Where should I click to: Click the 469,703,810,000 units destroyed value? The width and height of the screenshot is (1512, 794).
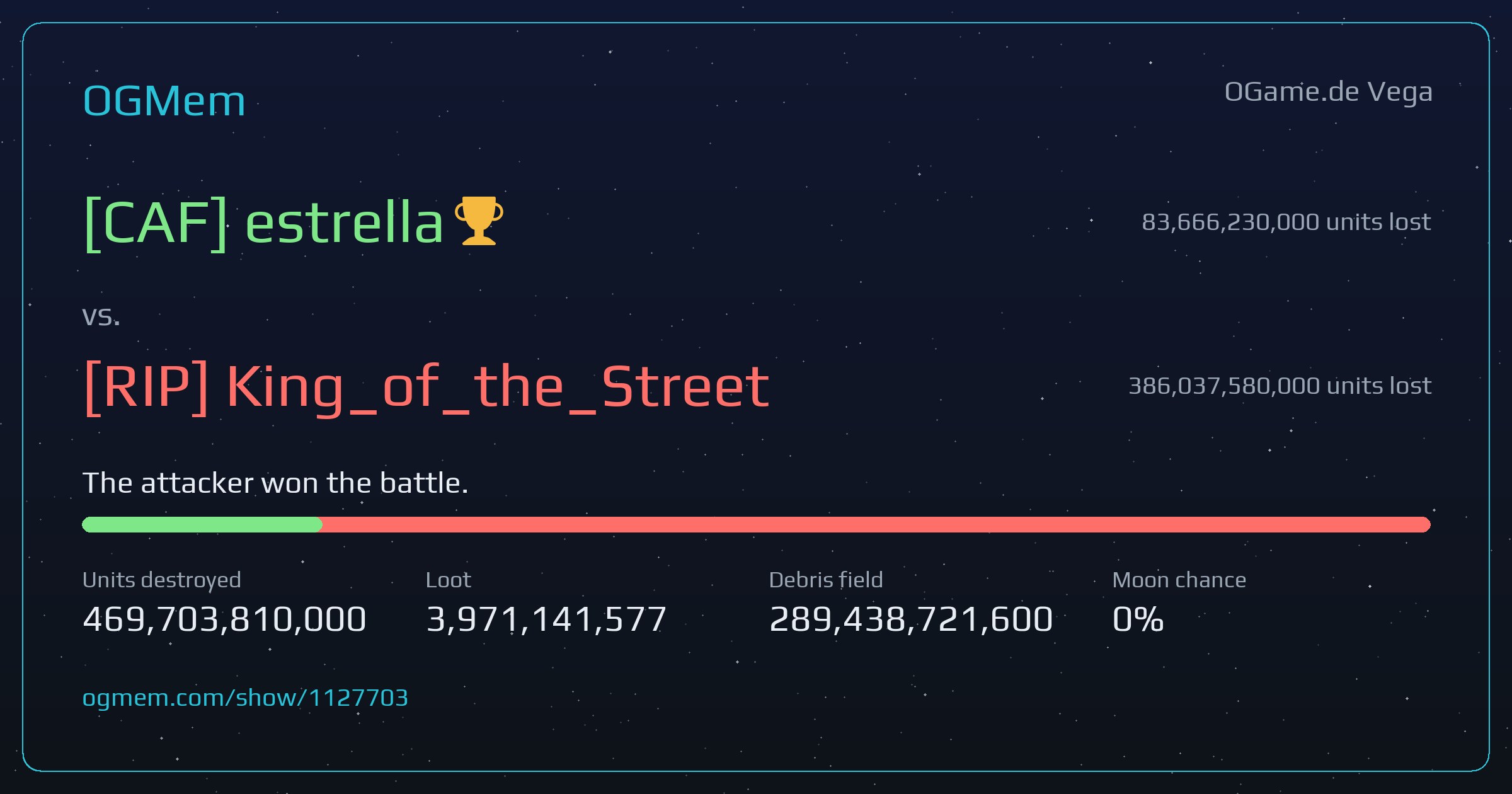coord(224,619)
